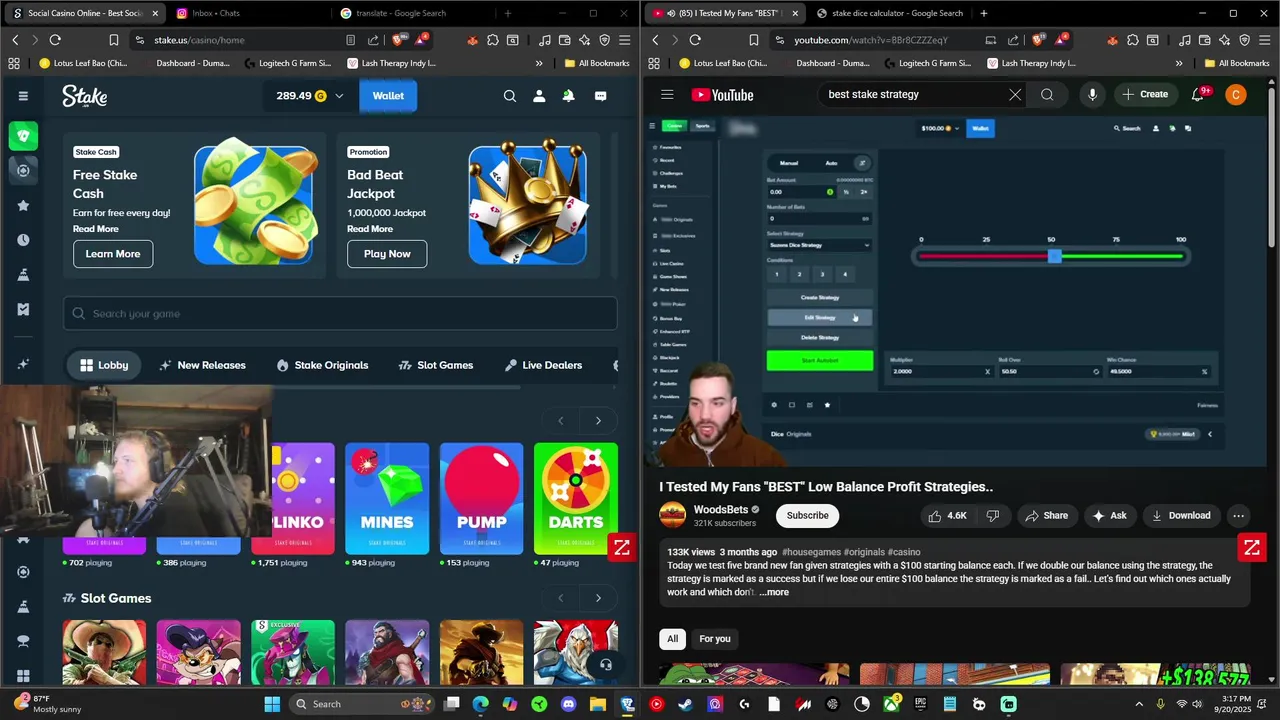Click Learn More on Free Stake Cash
1280x720 pixels.
click(113, 254)
